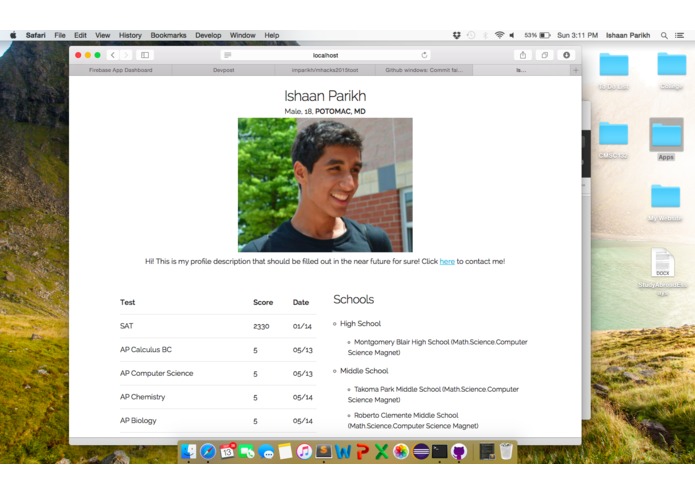695x494 pixels.
Task: Click the battery status indicator
Action: coord(537,35)
